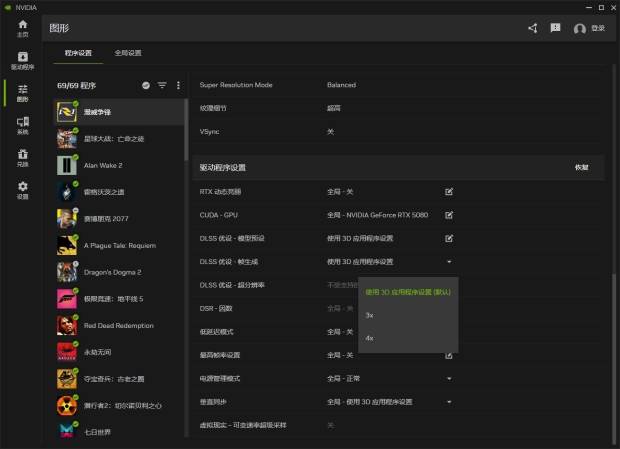The height and width of the screenshot is (449, 620).
Task: Click the 全局 - NVIDIA GeForce RTX 5080 value
Action: [378, 215]
